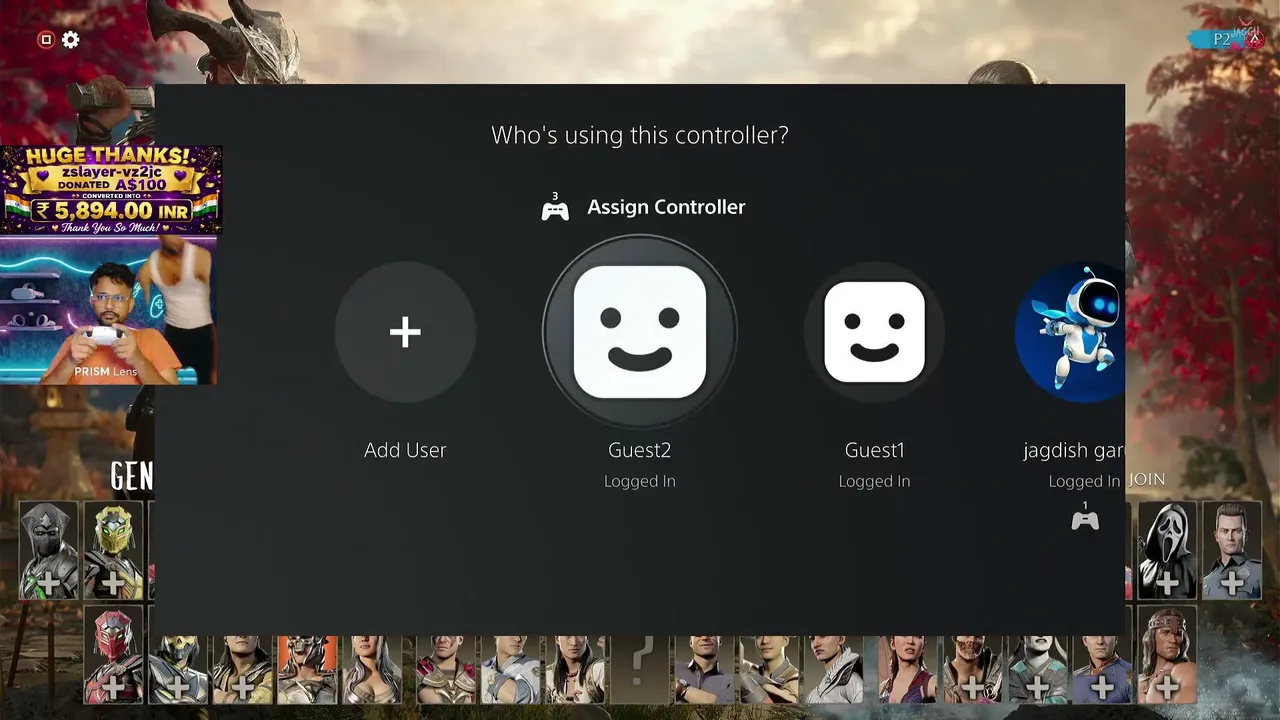This screenshot has width=1280, height=720.
Task: Select the silver-haired Sindel portrait
Action: click(x=372, y=668)
